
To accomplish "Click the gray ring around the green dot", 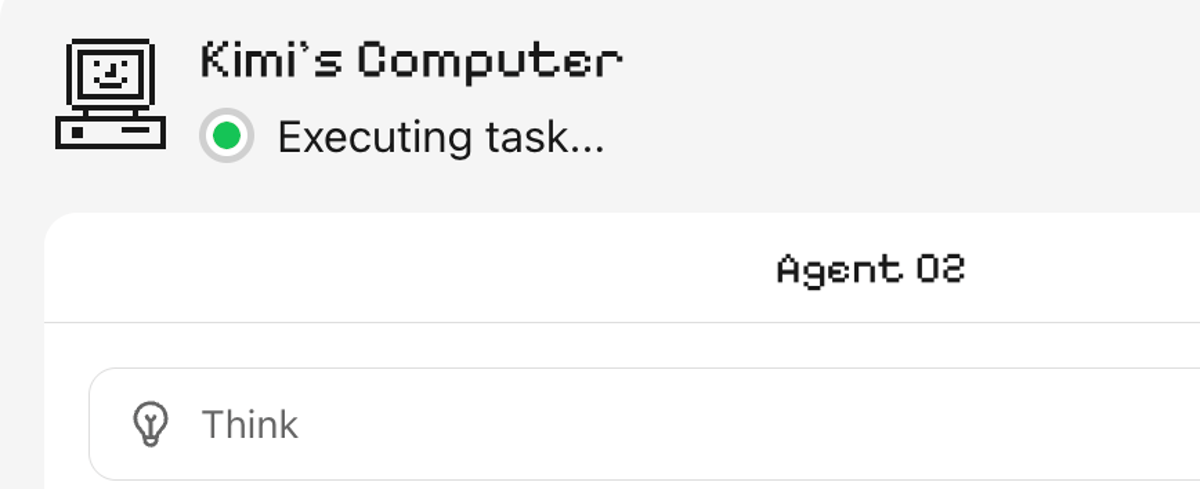I will (x=208, y=136).
